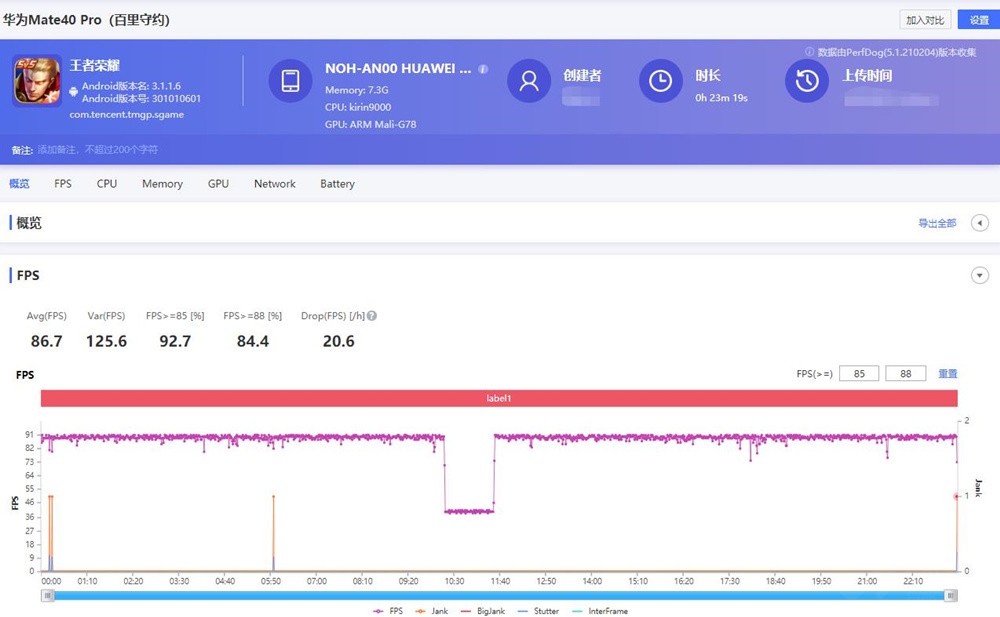
Task: Click the right handle of the time range slider
Action: [950, 595]
